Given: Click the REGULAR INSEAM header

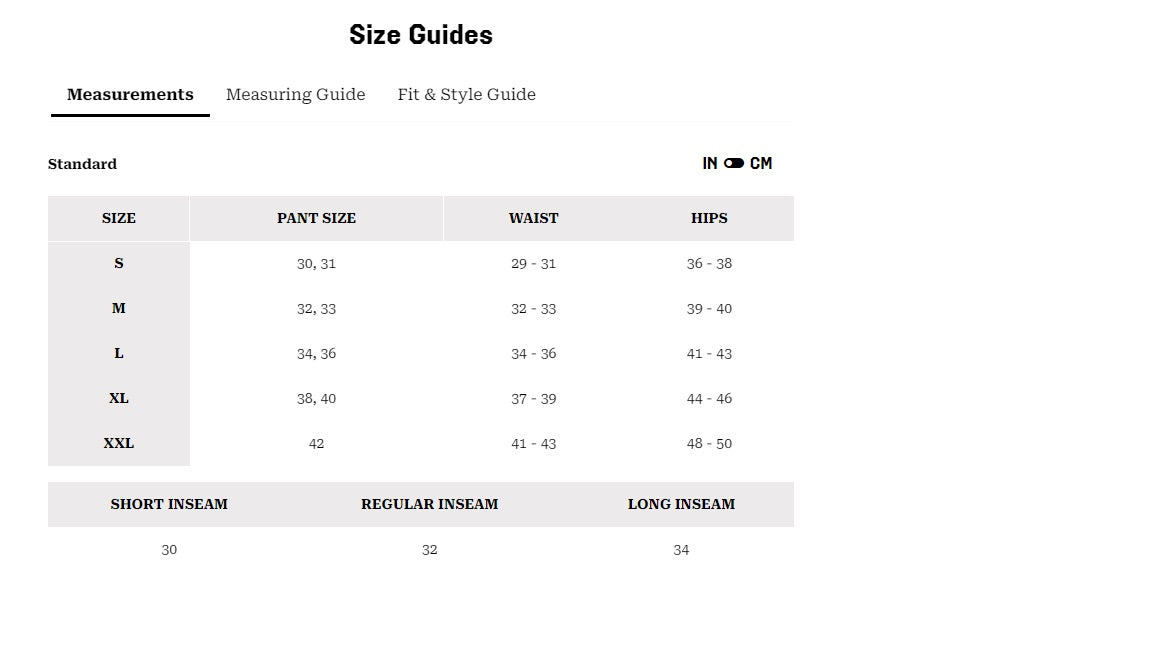Looking at the screenshot, I should [x=430, y=504].
